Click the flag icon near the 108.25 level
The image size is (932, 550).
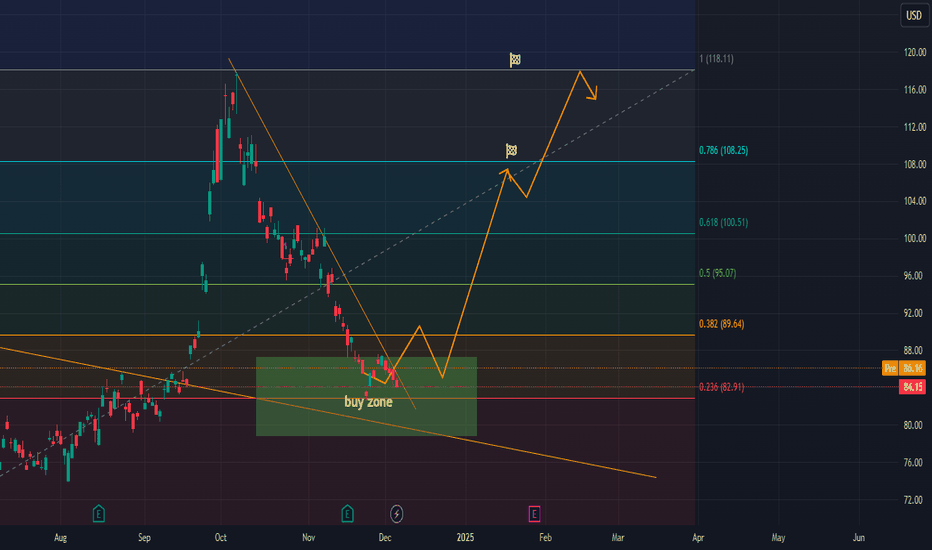(511, 150)
